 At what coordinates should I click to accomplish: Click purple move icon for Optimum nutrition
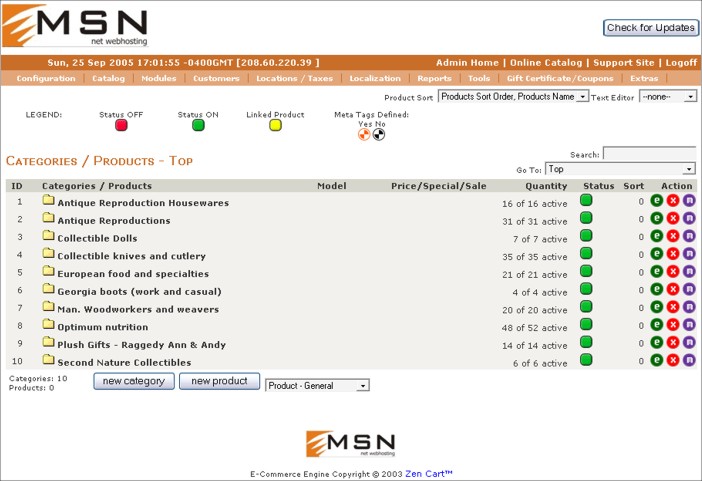tap(689, 325)
